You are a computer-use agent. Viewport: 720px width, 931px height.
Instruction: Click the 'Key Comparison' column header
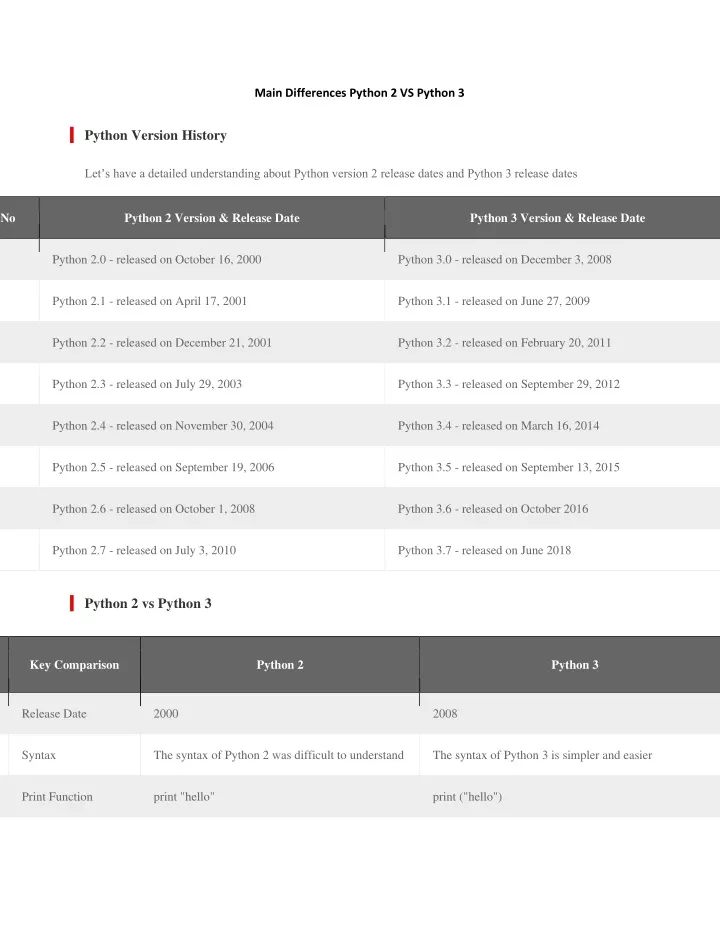pyautogui.click(x=74, y=665)
